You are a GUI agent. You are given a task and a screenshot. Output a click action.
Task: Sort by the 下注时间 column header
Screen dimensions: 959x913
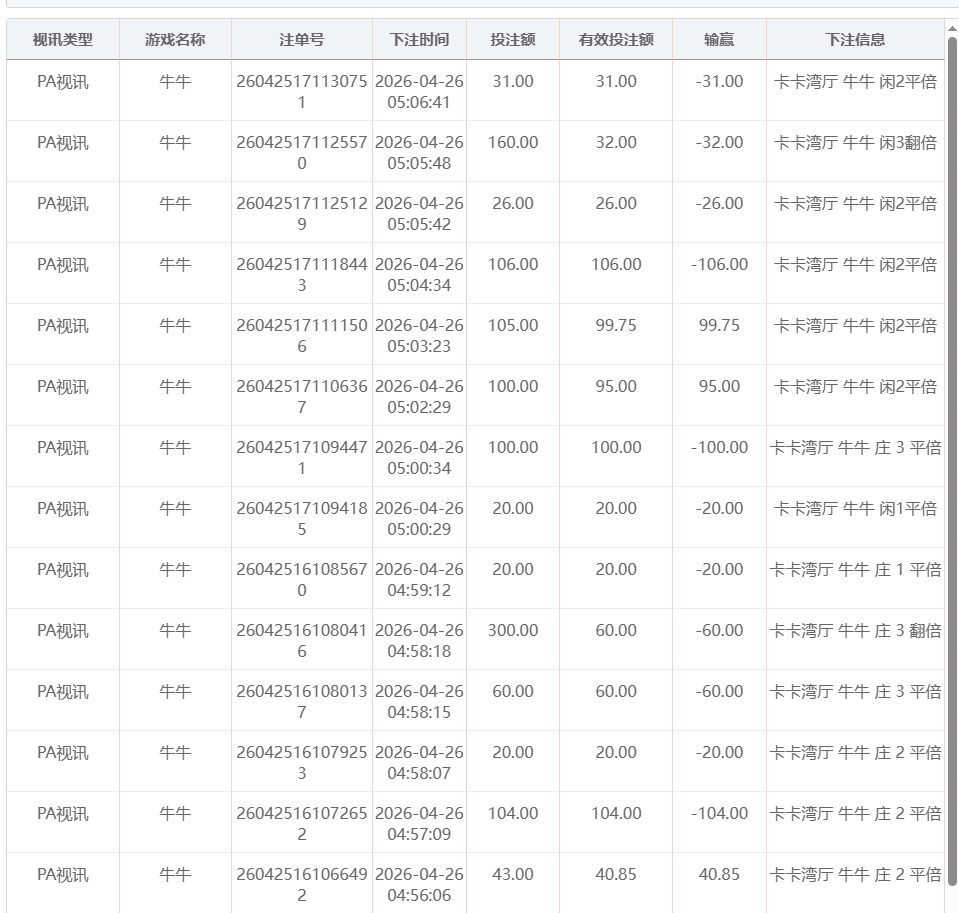tap(419, 40)
